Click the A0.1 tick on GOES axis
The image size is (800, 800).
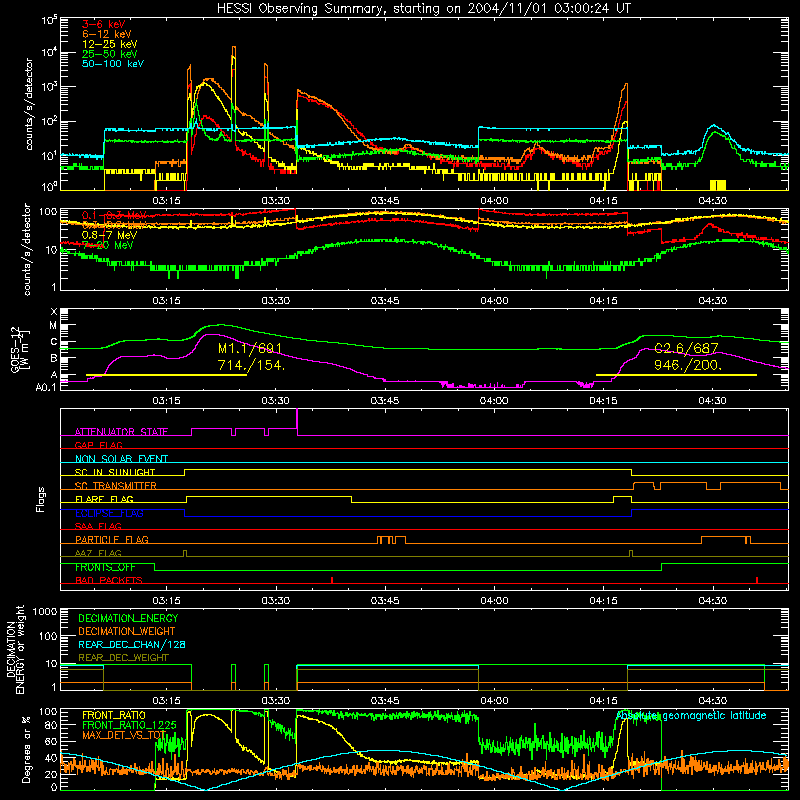(x=46, y=387)
